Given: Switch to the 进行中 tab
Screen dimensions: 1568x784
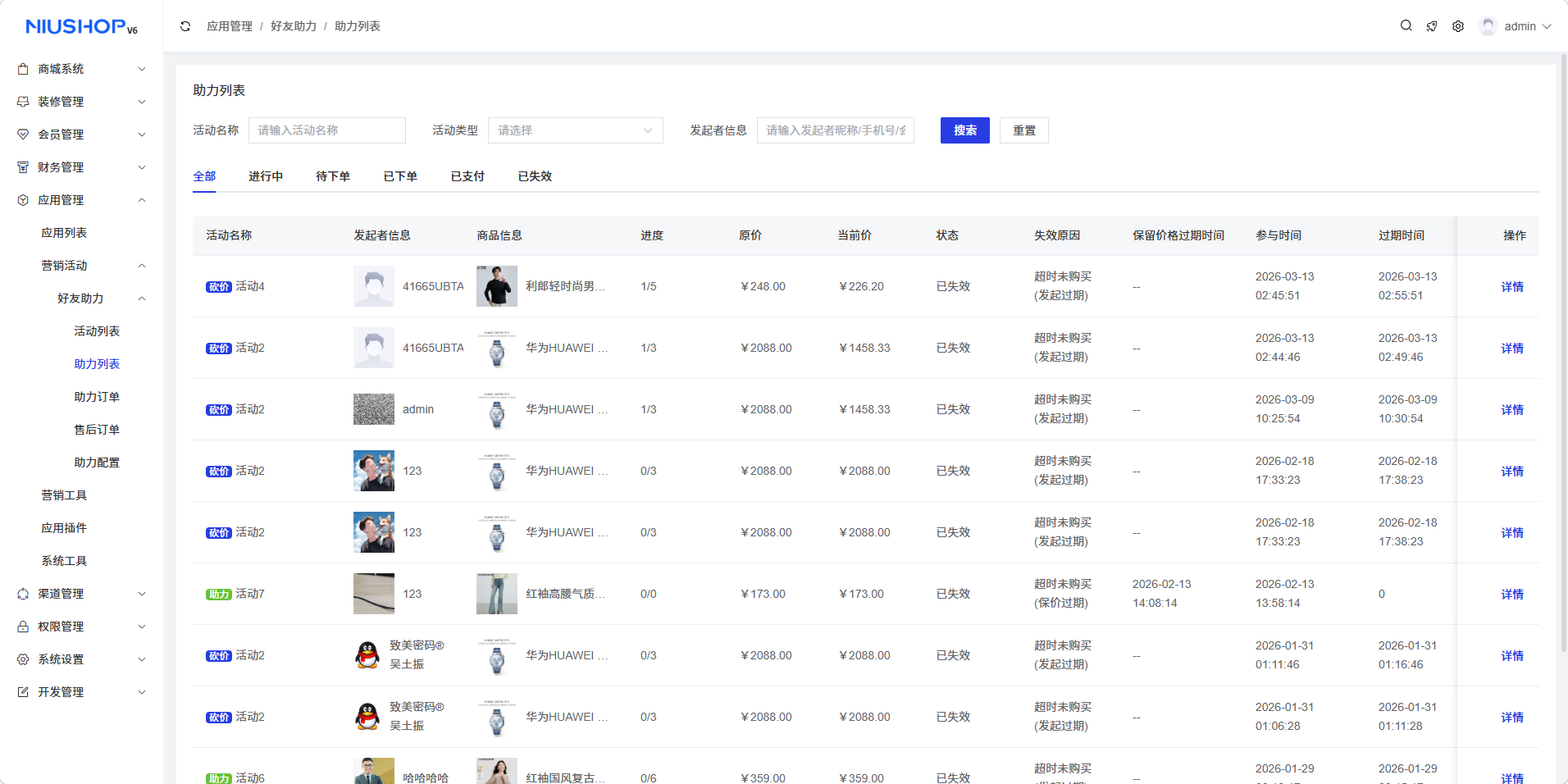Looking at the screenshot, I should coord(266,176).
